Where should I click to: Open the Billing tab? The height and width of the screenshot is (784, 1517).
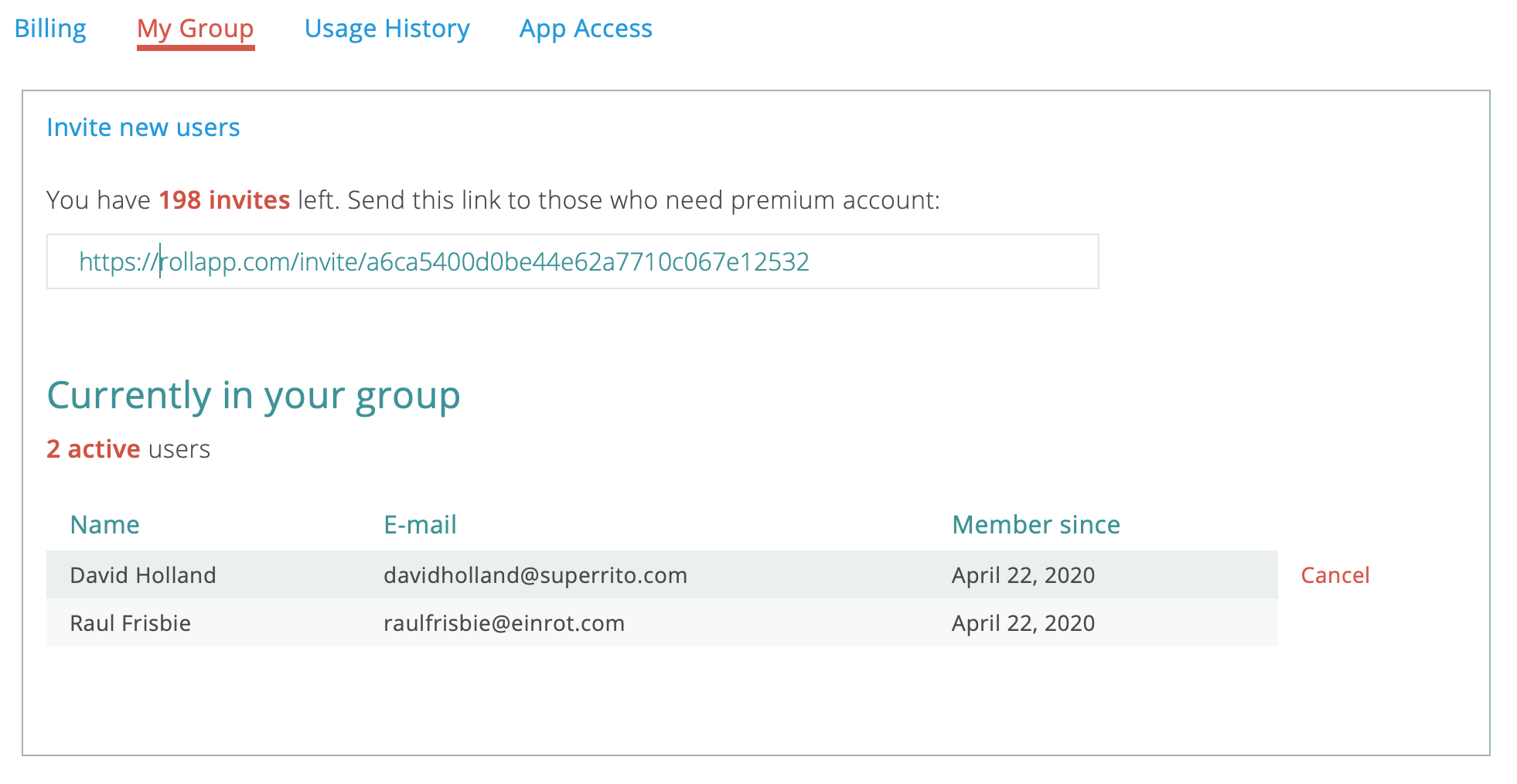[50, 29]
